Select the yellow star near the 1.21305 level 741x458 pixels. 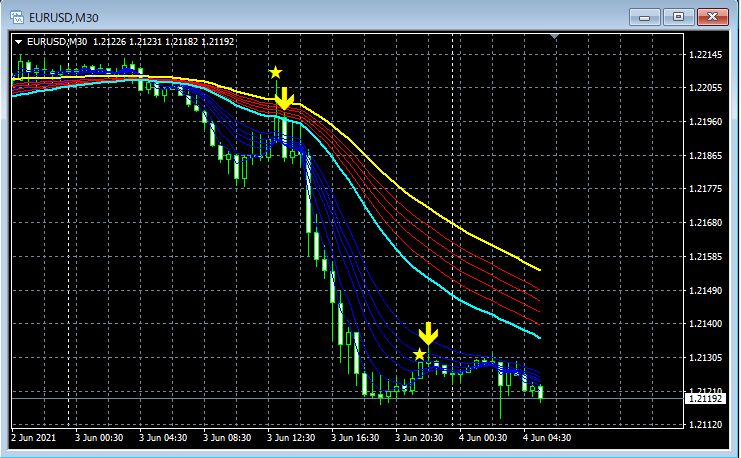419,354
